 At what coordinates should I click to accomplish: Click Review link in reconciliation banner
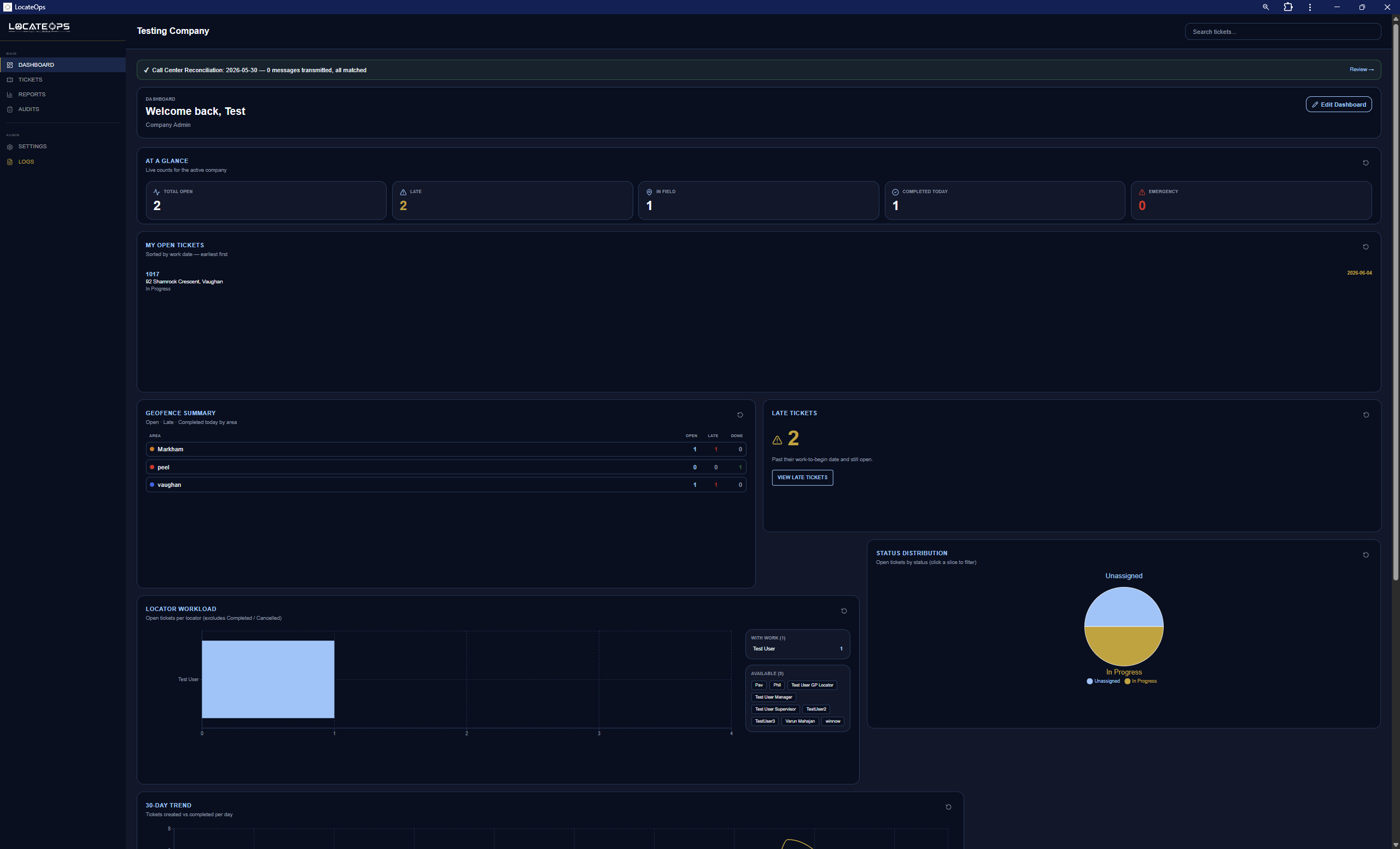(1361, 70)
